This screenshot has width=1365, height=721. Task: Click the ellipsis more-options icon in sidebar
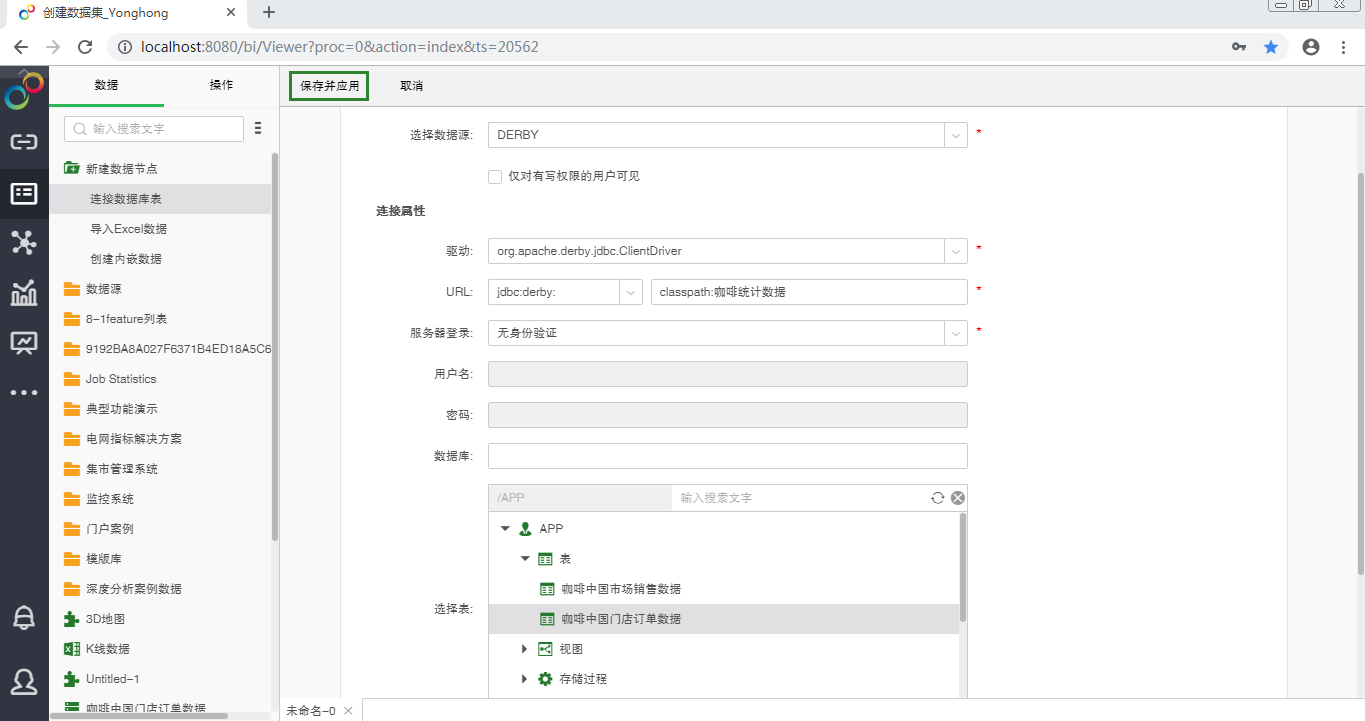pyautogui.click(x=22, y=392)
